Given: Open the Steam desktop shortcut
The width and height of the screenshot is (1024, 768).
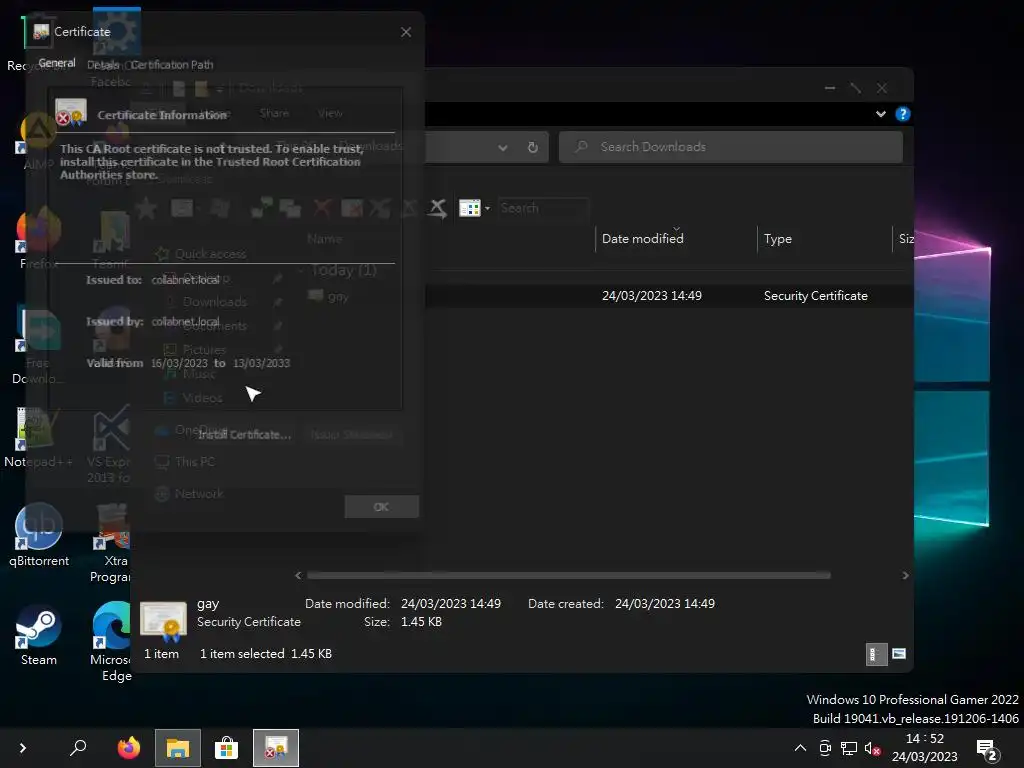Looking at the screenshot, I should tap(39, 635).
